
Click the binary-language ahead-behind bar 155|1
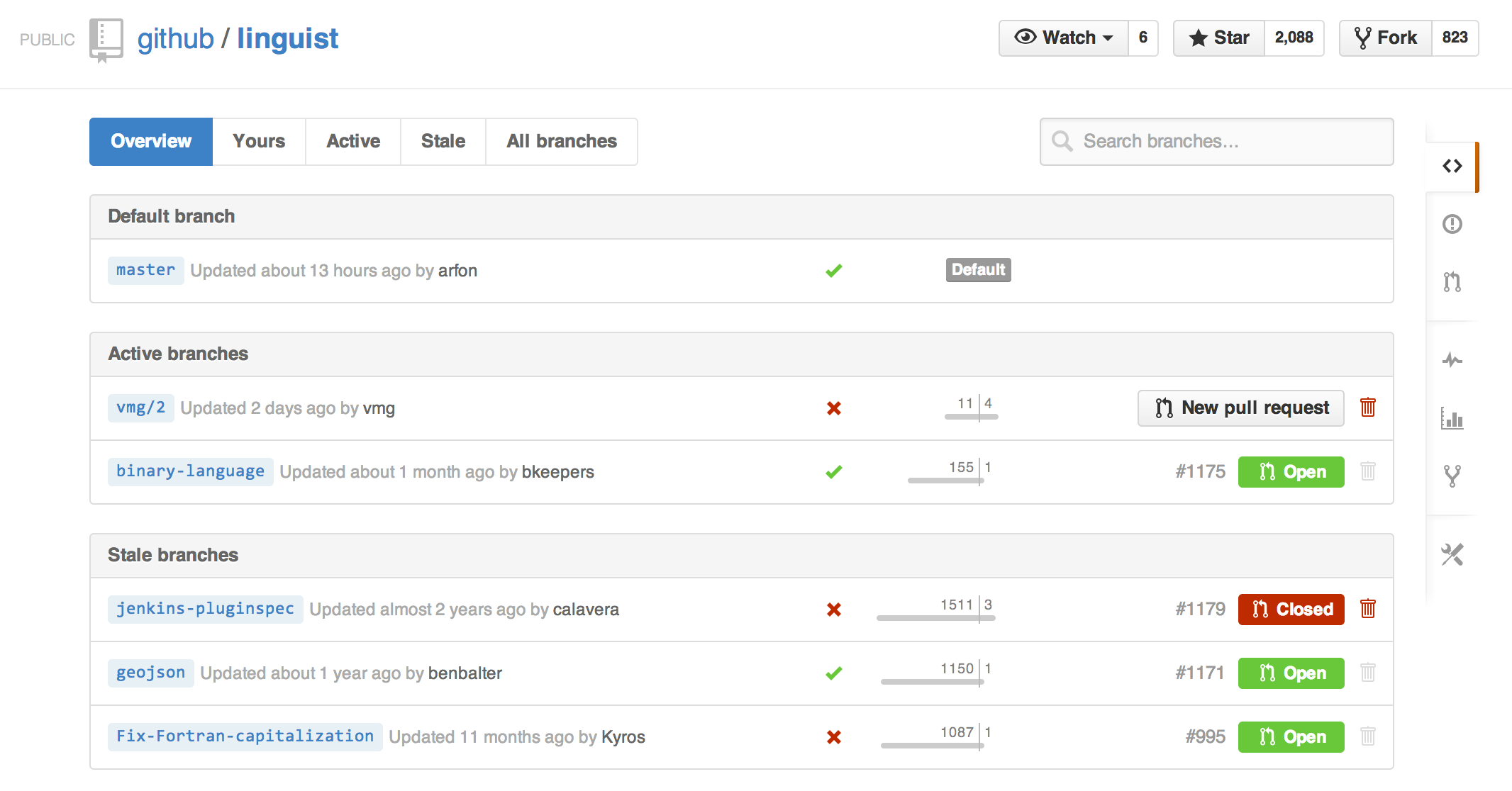[x=950, y=472]
